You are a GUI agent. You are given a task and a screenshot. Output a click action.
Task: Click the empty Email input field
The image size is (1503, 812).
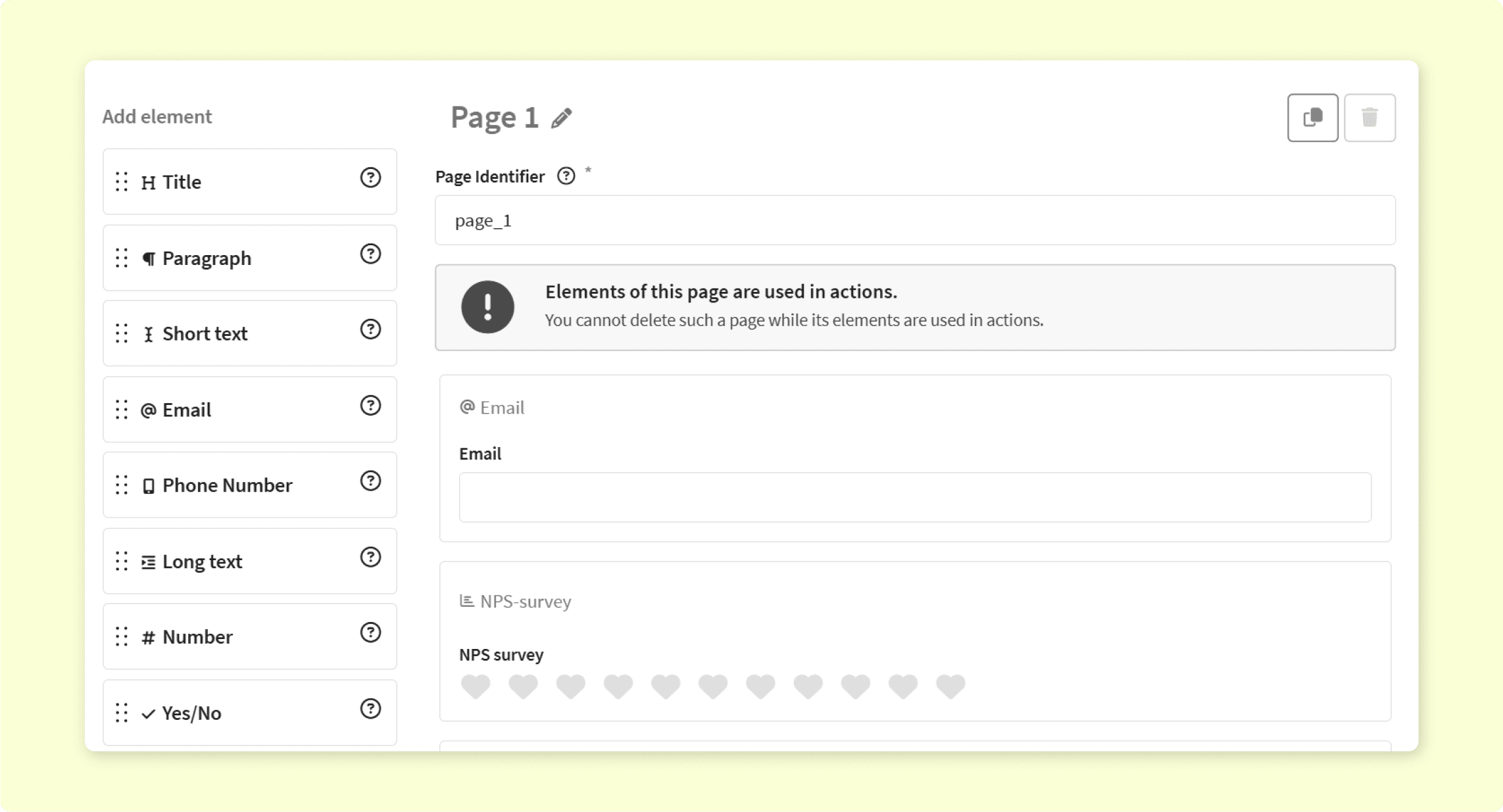(x=915, y=497)
